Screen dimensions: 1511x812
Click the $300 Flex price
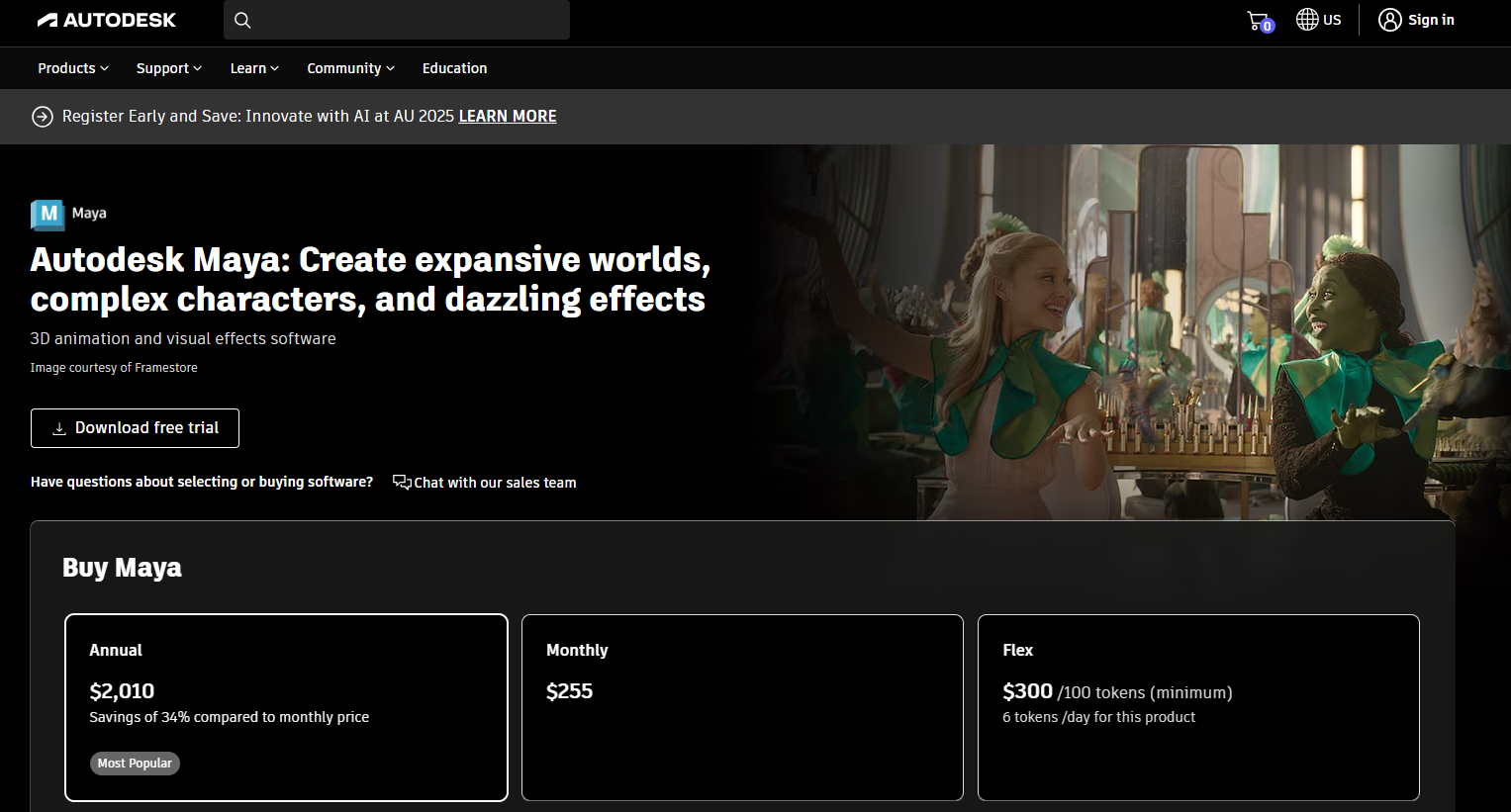[x=1027, y=691]
